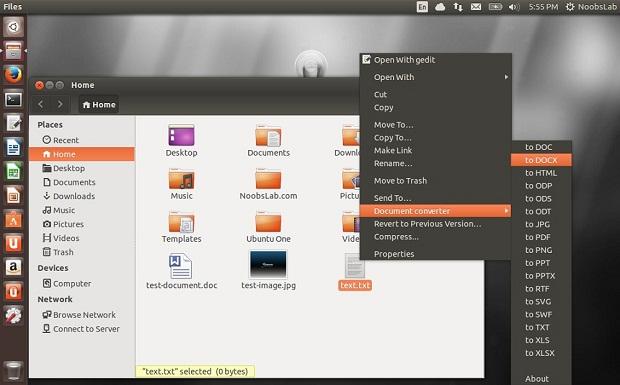Viewport: 620px width, 385px height.
Task: Launch Firefox from the dock
Action: click(x=13, y=75)
